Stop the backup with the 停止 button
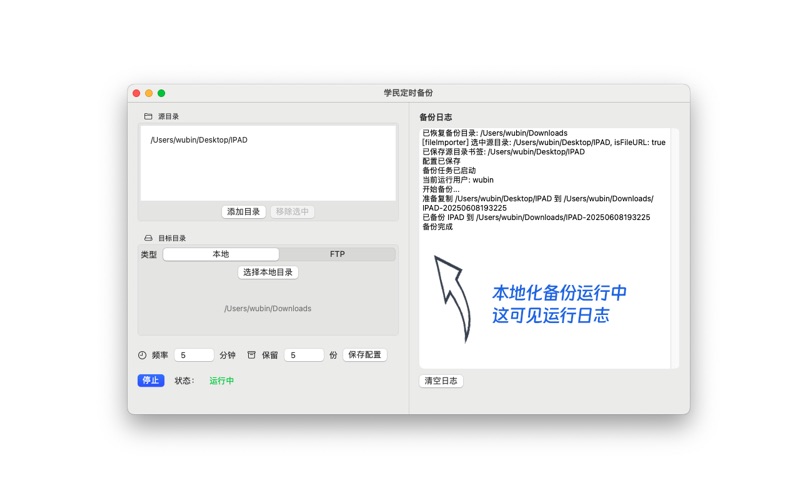 coord(151,381)
